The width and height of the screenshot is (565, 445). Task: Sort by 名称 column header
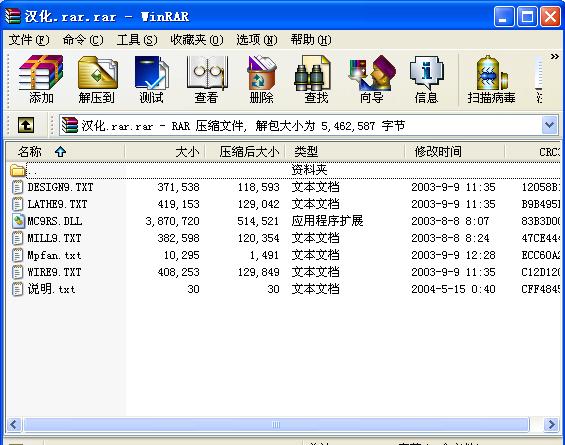pos(65,152)
